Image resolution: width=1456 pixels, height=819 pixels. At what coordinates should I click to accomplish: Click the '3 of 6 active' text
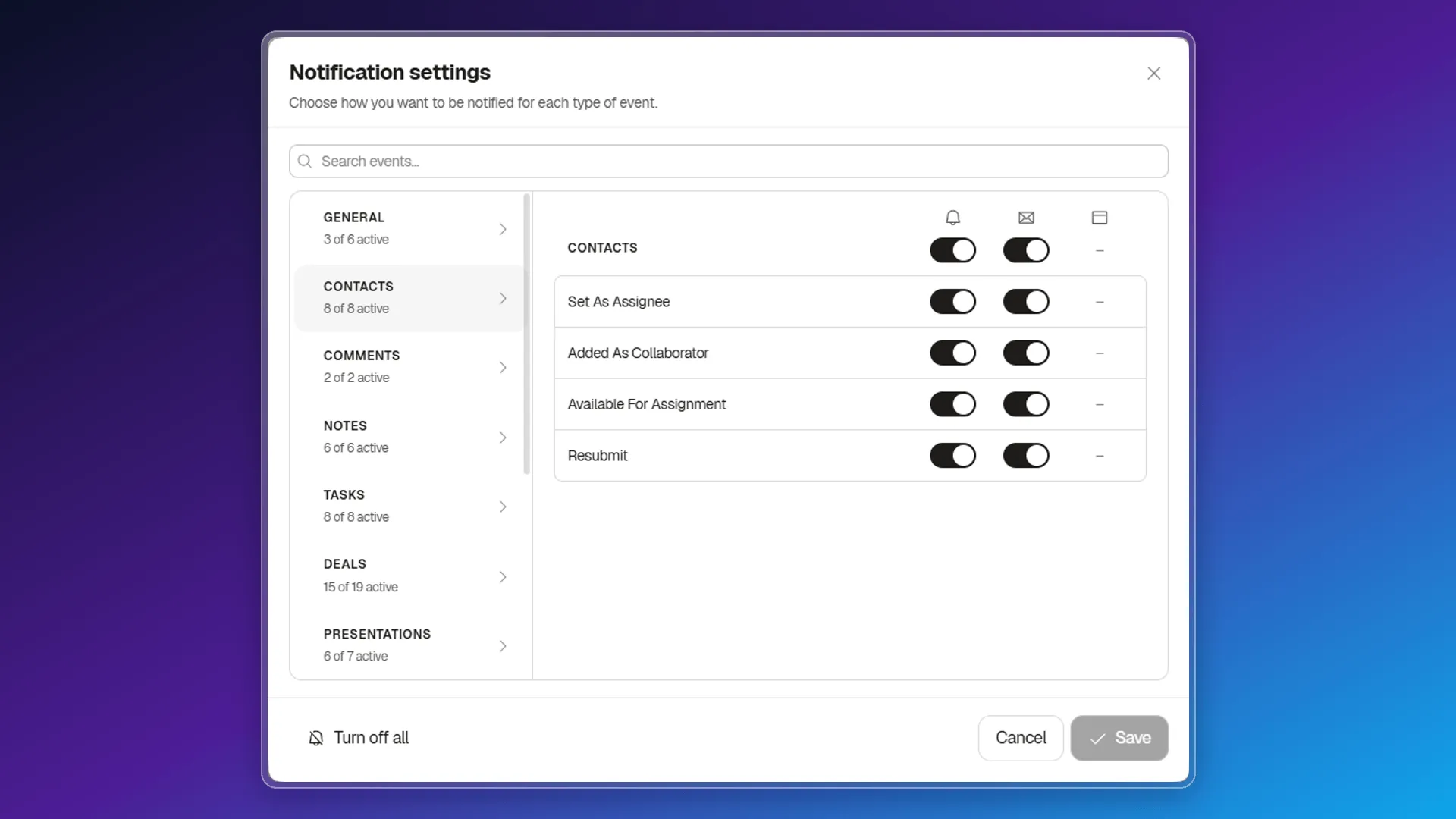pos(356,240)
